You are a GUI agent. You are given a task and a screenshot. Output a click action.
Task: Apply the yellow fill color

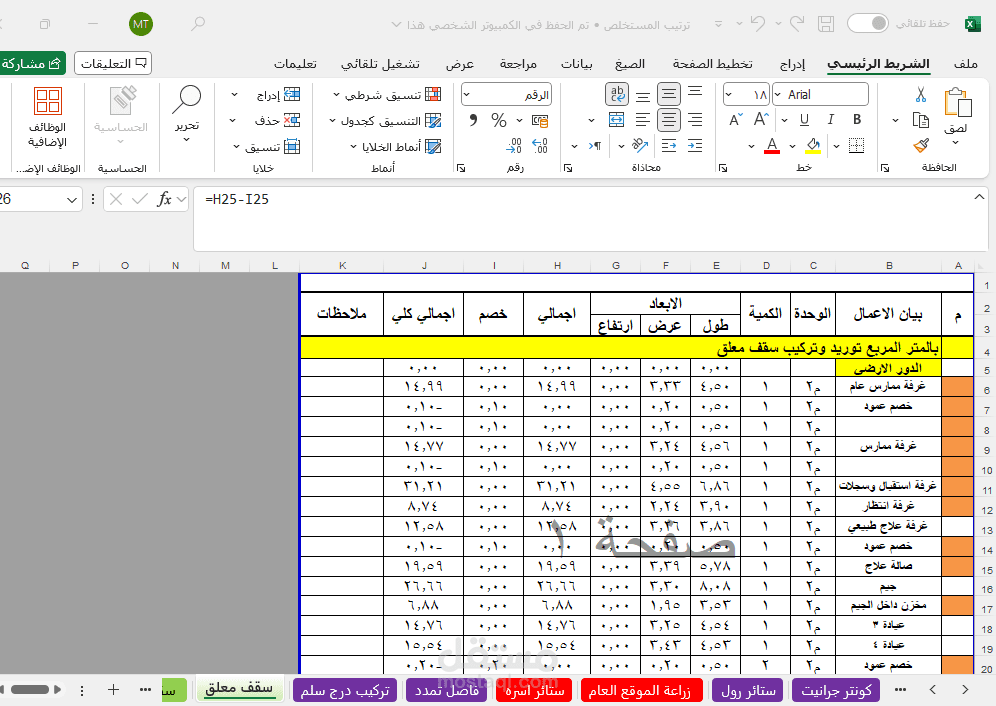813,146
